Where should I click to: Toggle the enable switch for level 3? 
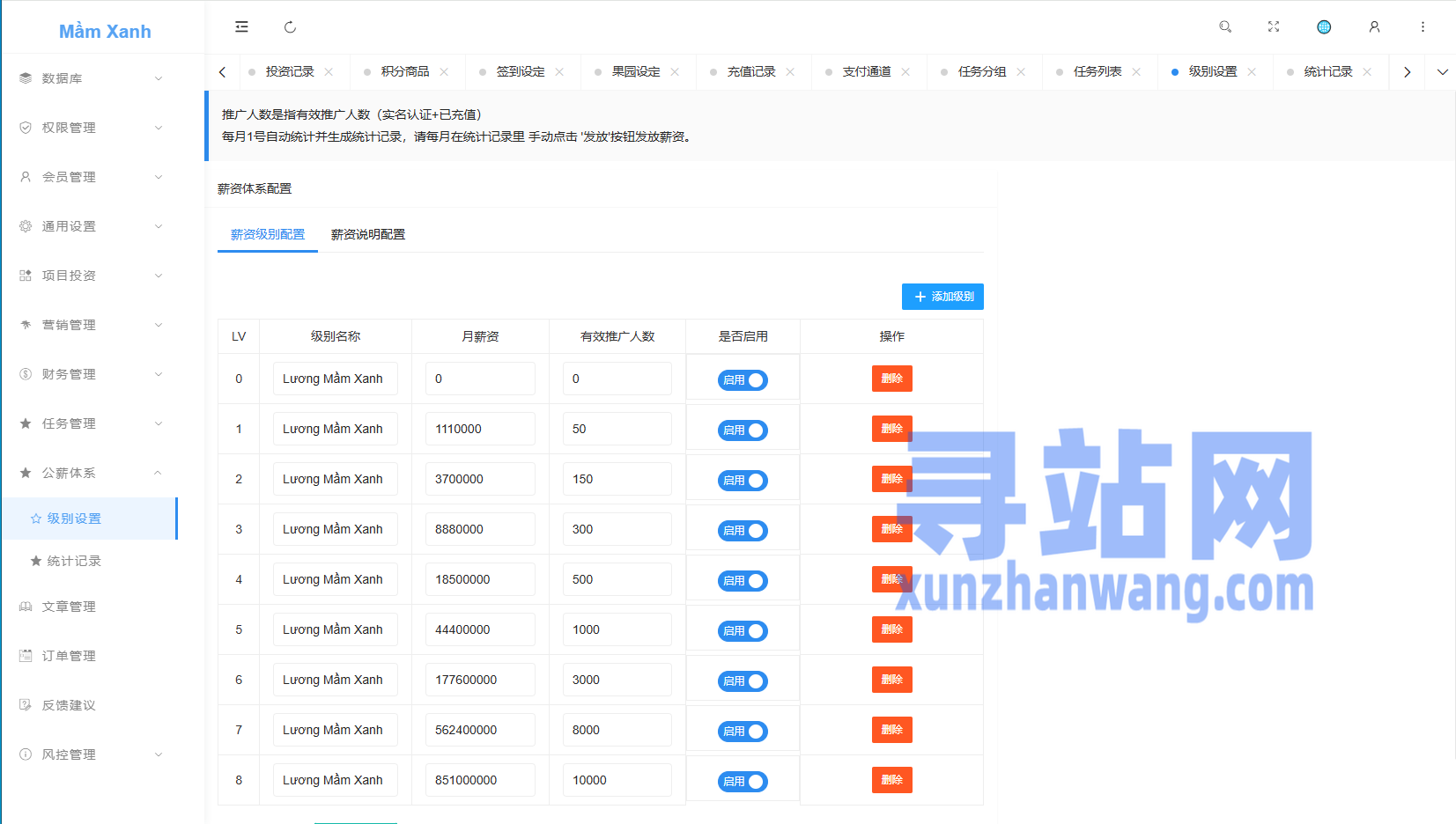coord(743,531)
